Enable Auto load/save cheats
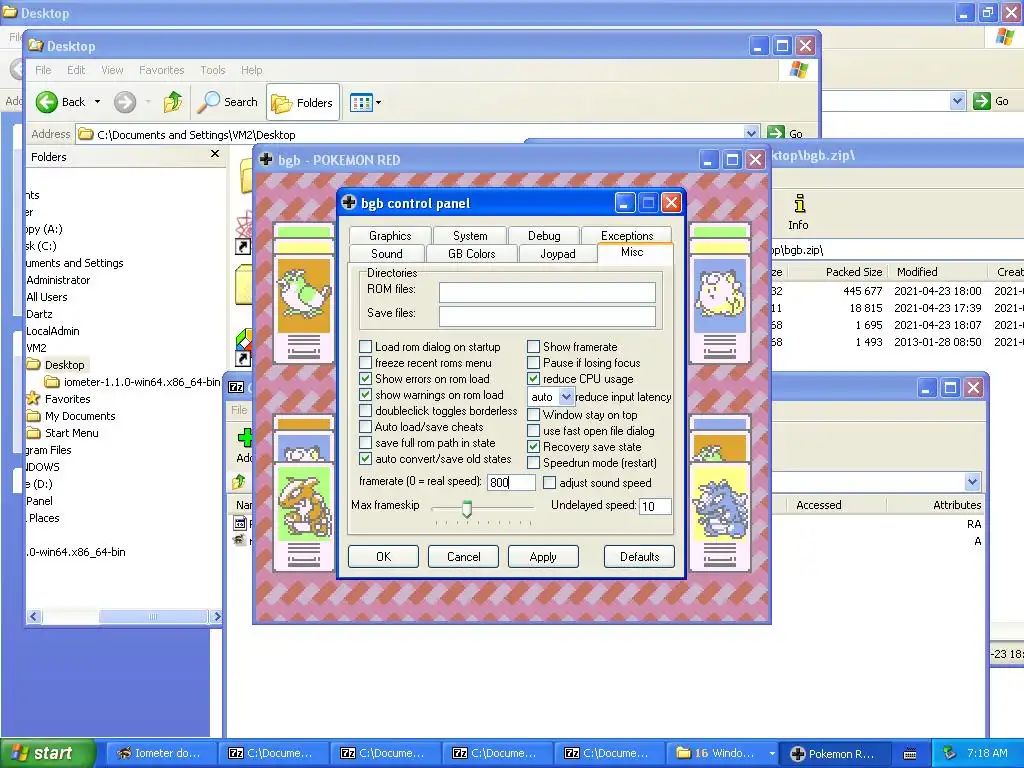 (x=366, y=426)
